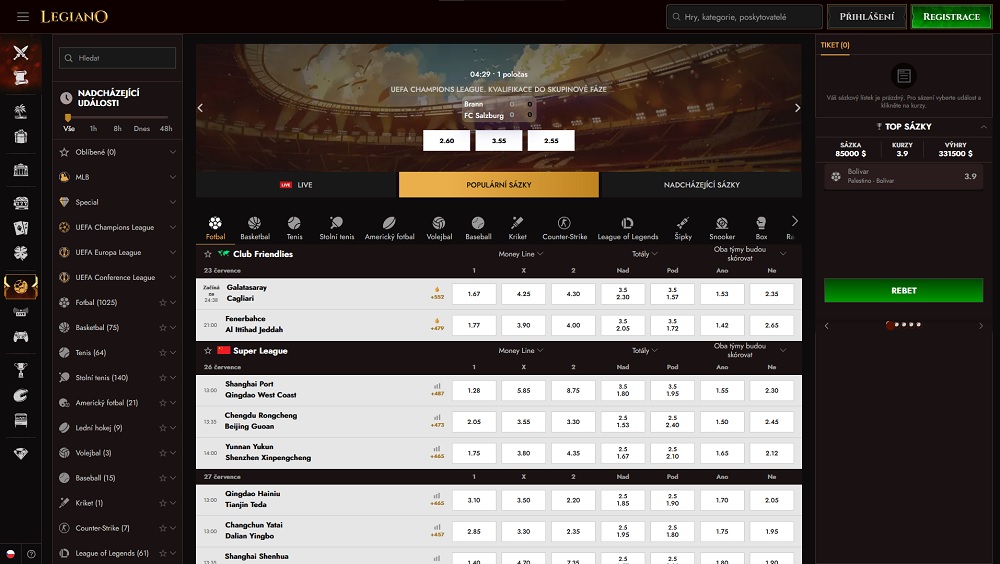Toggle favorite star next to Fotbal (1025)
The width and height of the screenshot is (1000, 564).
click(162, 302)
